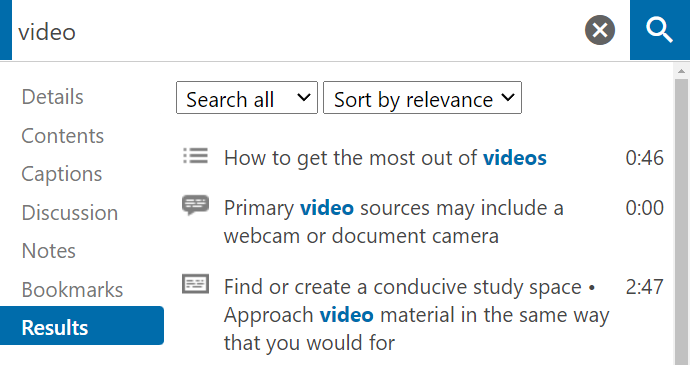Click the vertical scrollbar thumb

click(682, 222)
